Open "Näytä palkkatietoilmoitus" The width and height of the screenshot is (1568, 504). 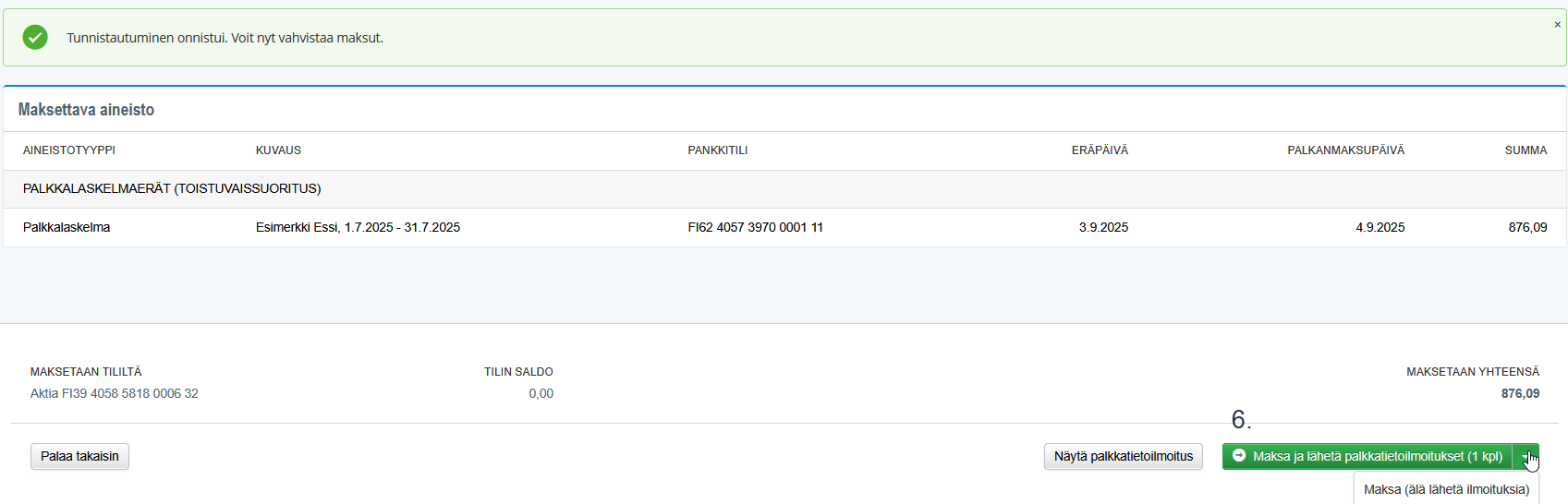(1124, 456)
